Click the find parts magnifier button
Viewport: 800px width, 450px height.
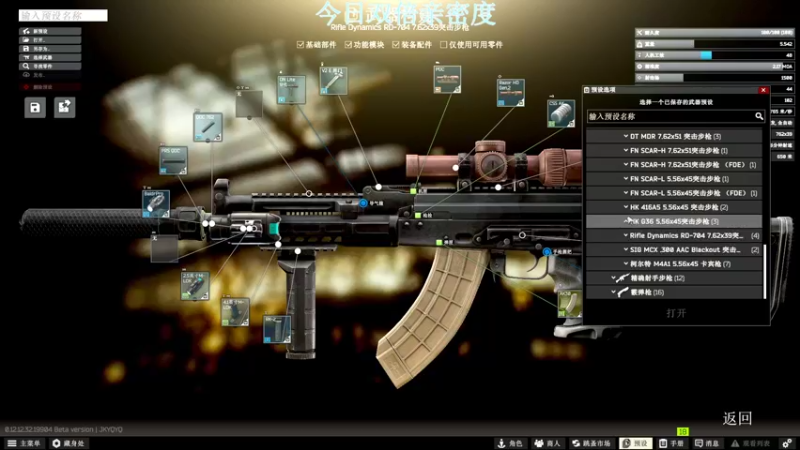coord(50,66)
